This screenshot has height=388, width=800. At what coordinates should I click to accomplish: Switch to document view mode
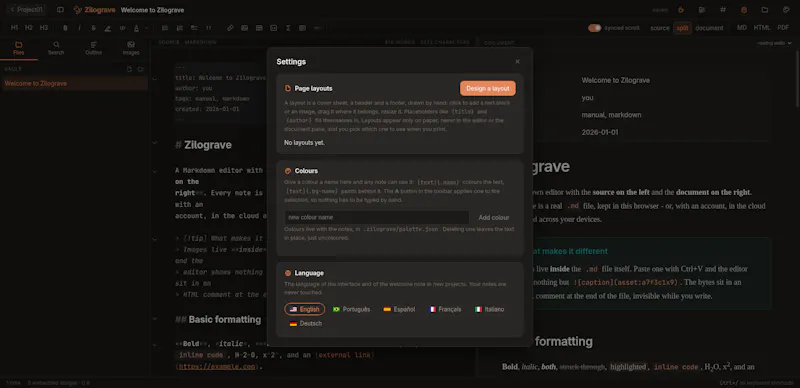point(709,28)
